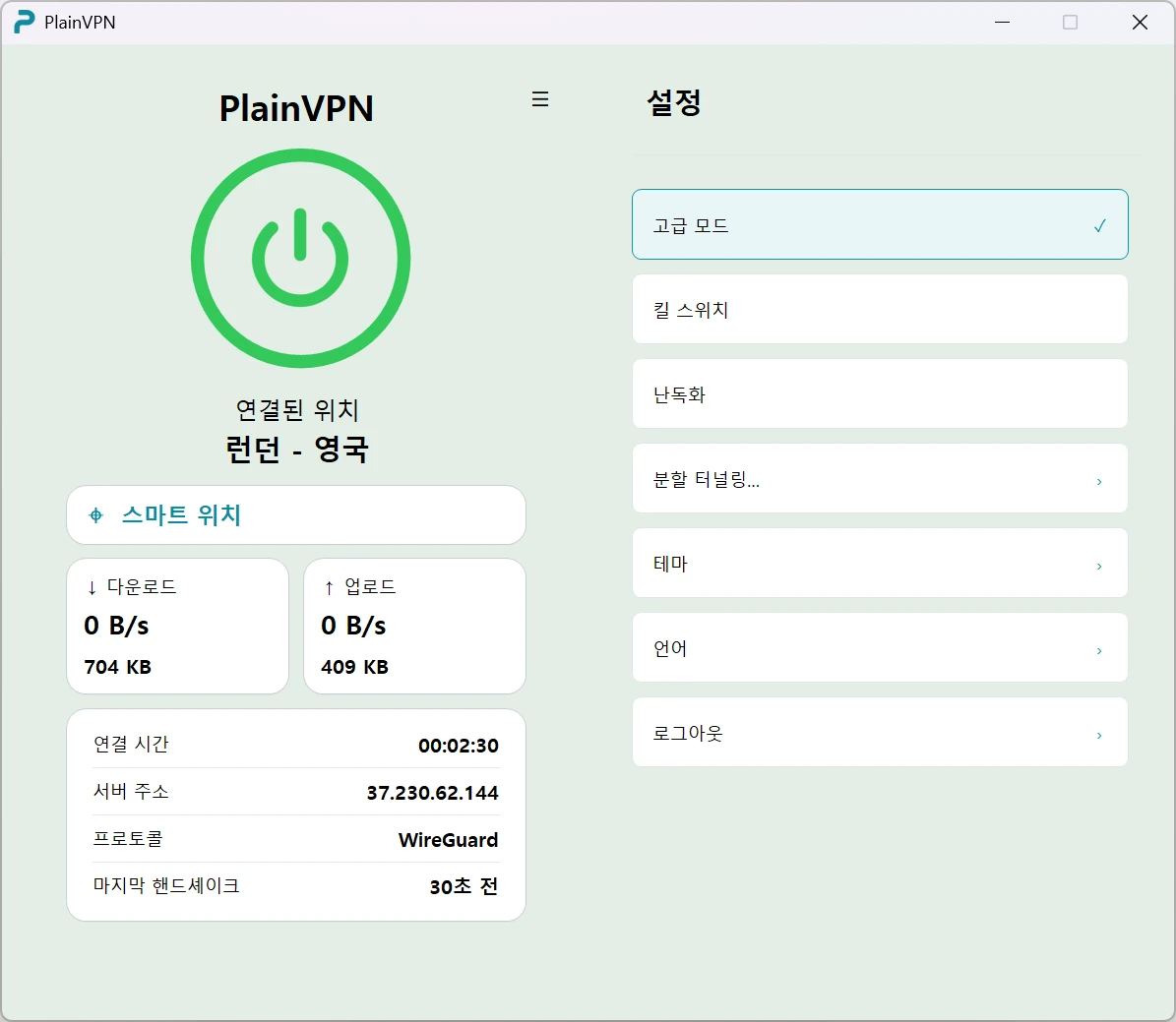Click the 30초 전 handshake value
This screenshot has width=1176, height=1022.
(x=464, y=886)
